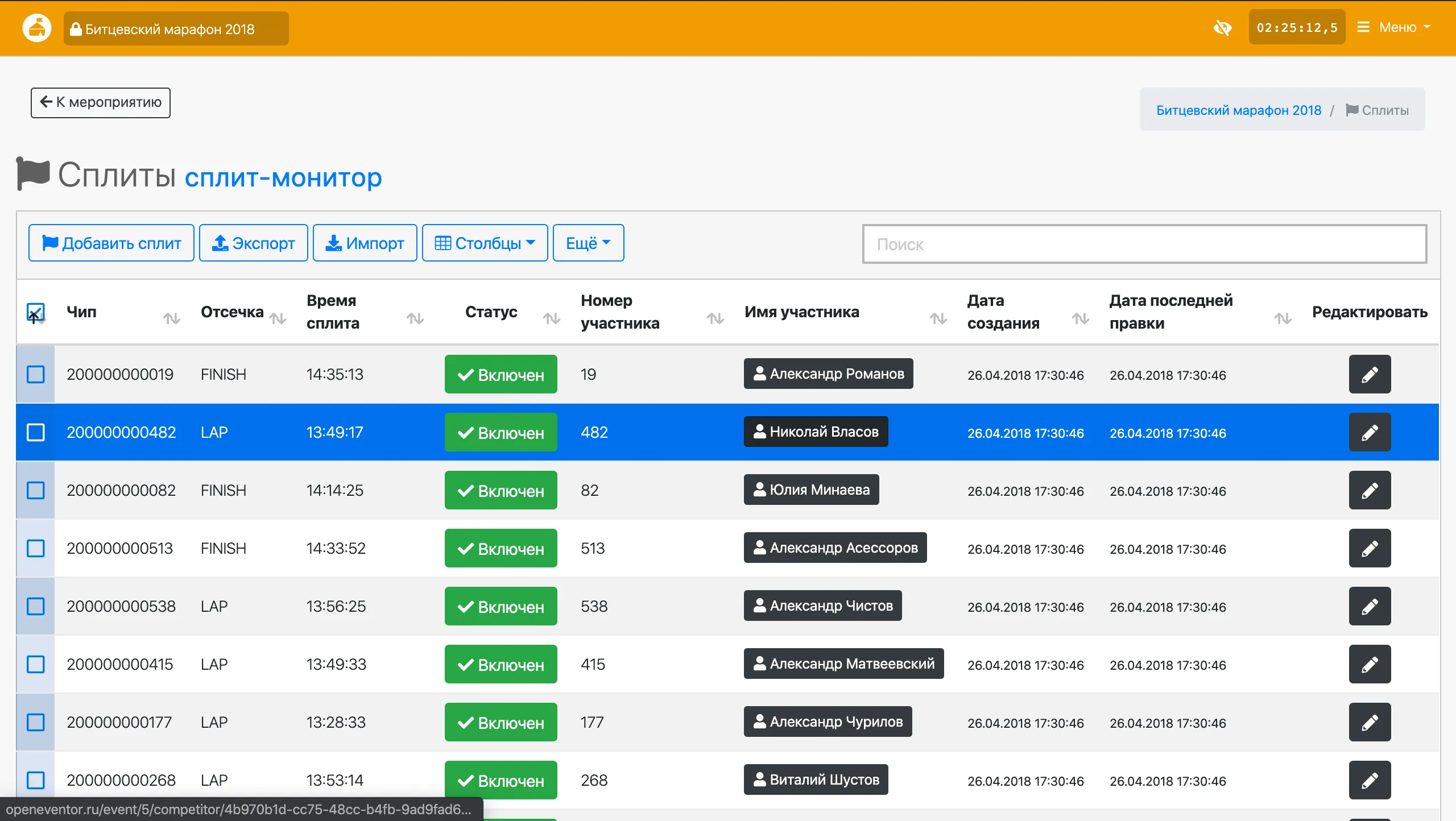Sort by Время сплита column arrows

(415, 318)
